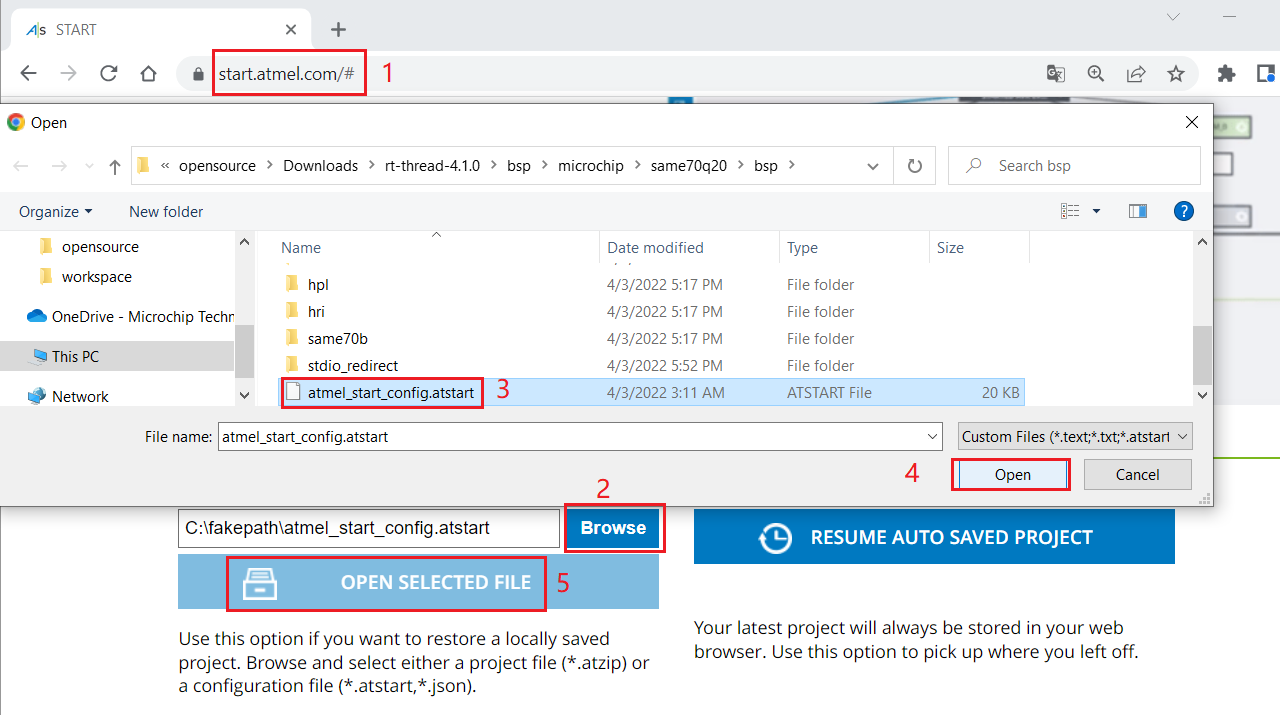Click the zoom magnifier icon in address bar

(1096, 73)
